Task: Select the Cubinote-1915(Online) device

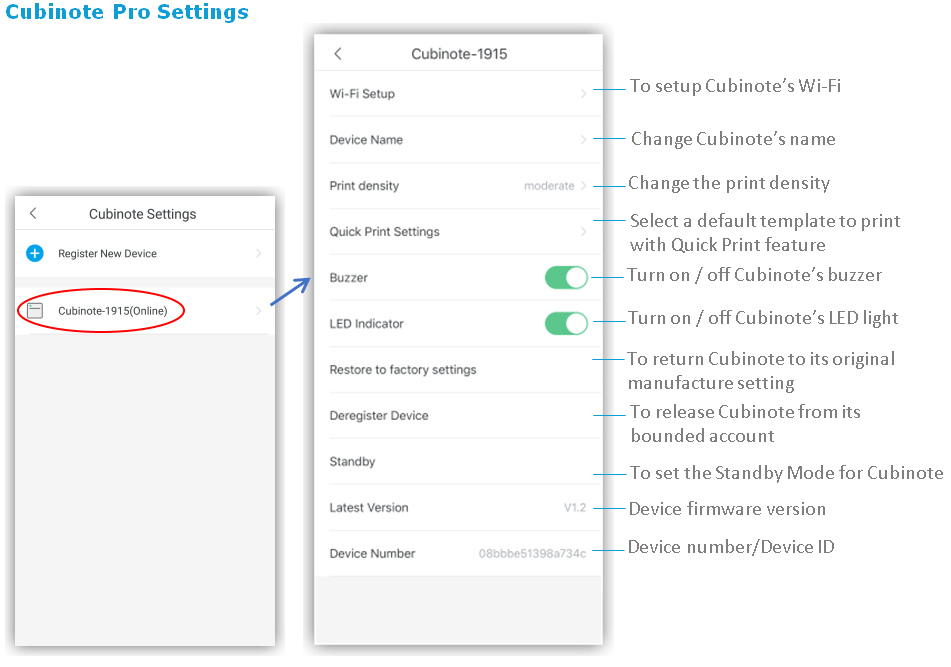Action: coord(145,310)
